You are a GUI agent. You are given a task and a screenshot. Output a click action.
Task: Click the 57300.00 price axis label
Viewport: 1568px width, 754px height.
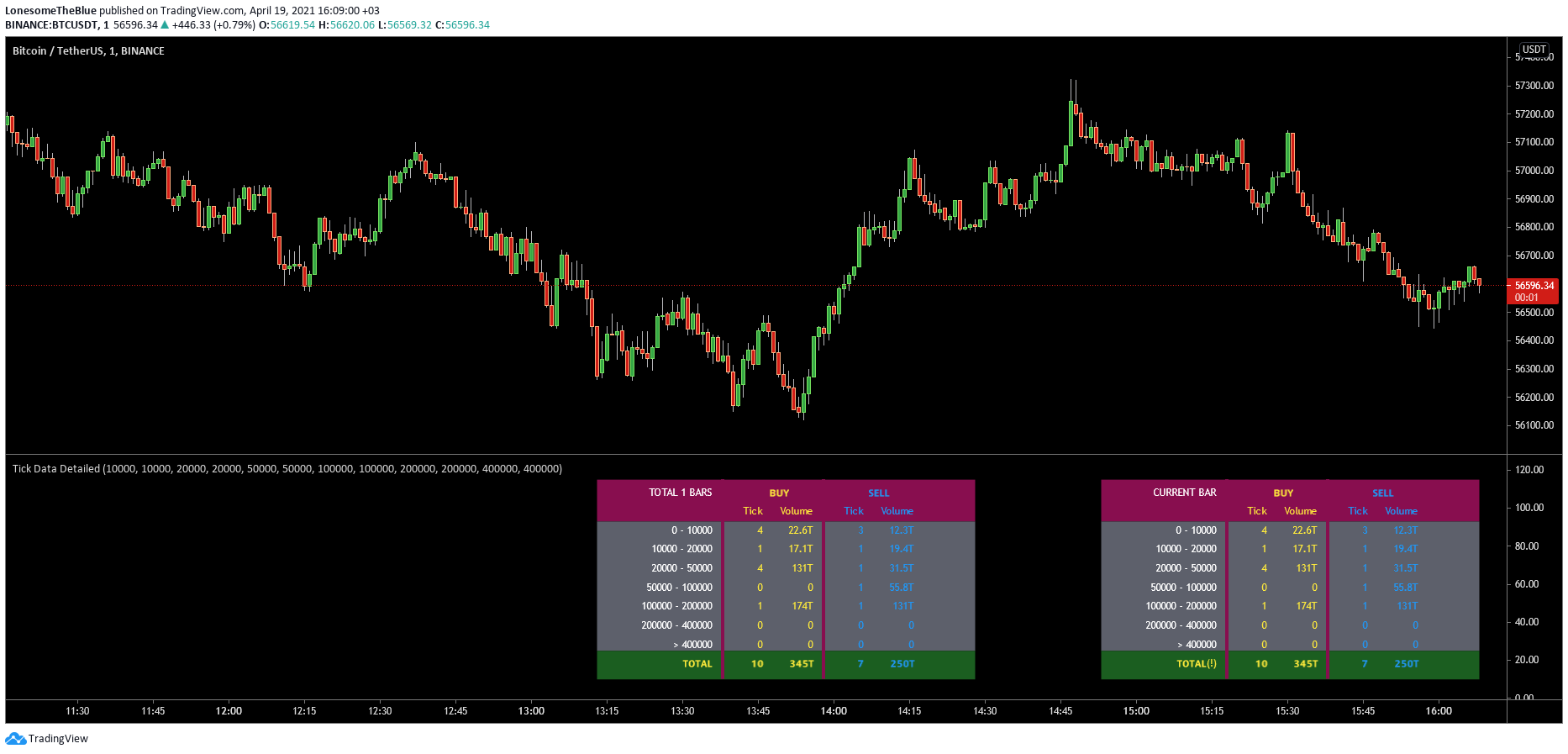coord(1534,86)
